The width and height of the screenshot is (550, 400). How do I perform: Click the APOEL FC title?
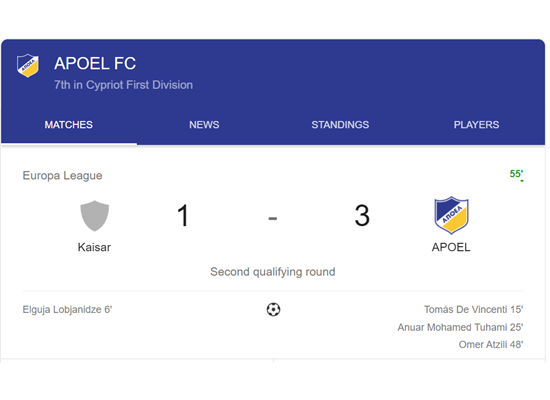click(x=95, y=64)
